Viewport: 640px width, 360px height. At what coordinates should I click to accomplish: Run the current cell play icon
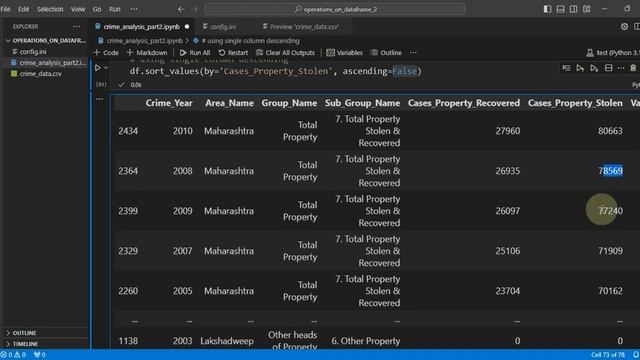(x=98, y=68)
